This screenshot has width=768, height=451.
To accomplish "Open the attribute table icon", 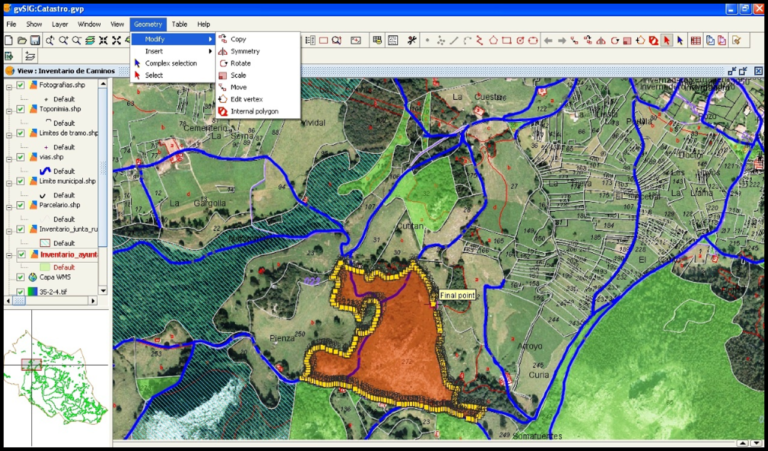I will (696, 41).
